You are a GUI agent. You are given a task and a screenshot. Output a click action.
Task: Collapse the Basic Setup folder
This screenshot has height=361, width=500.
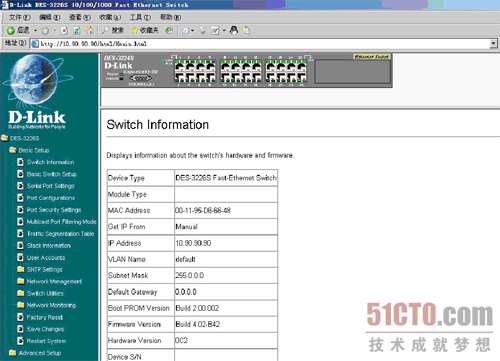pos(29,150)
